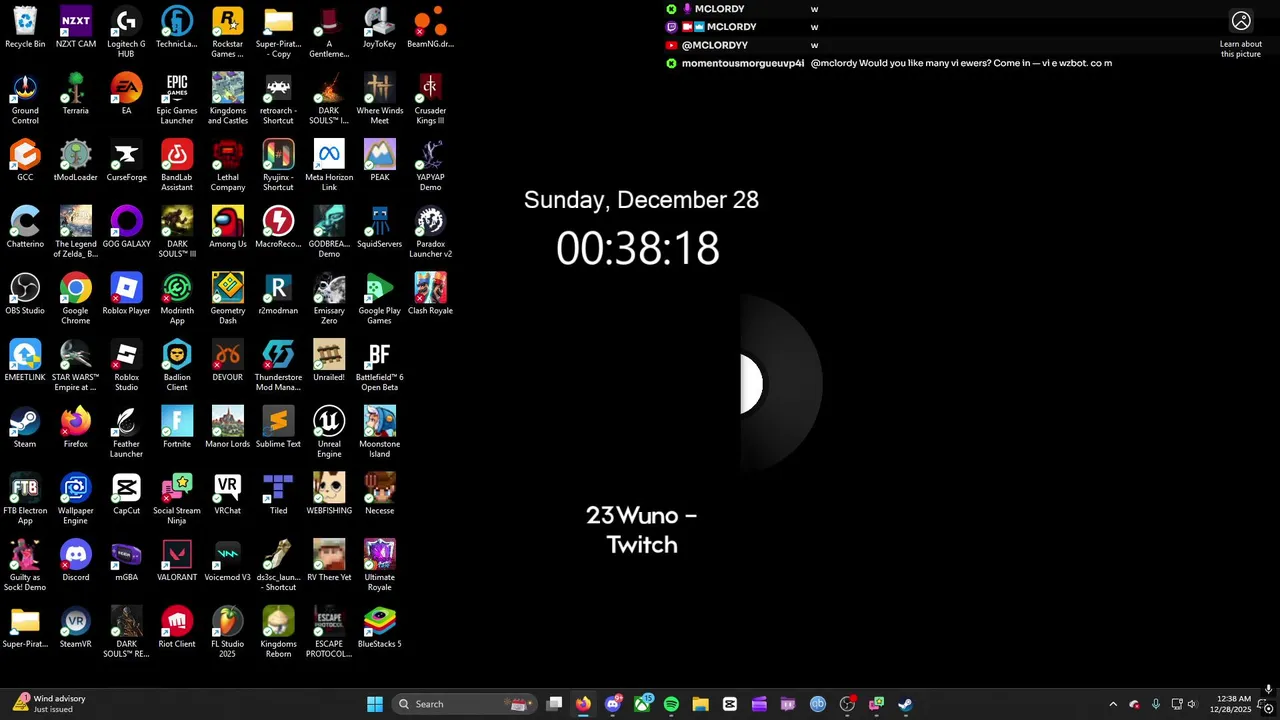This screenshot has height=720, width=1280.
Task: Select the Badlion Client desktop icon
Action: point(177,366)
